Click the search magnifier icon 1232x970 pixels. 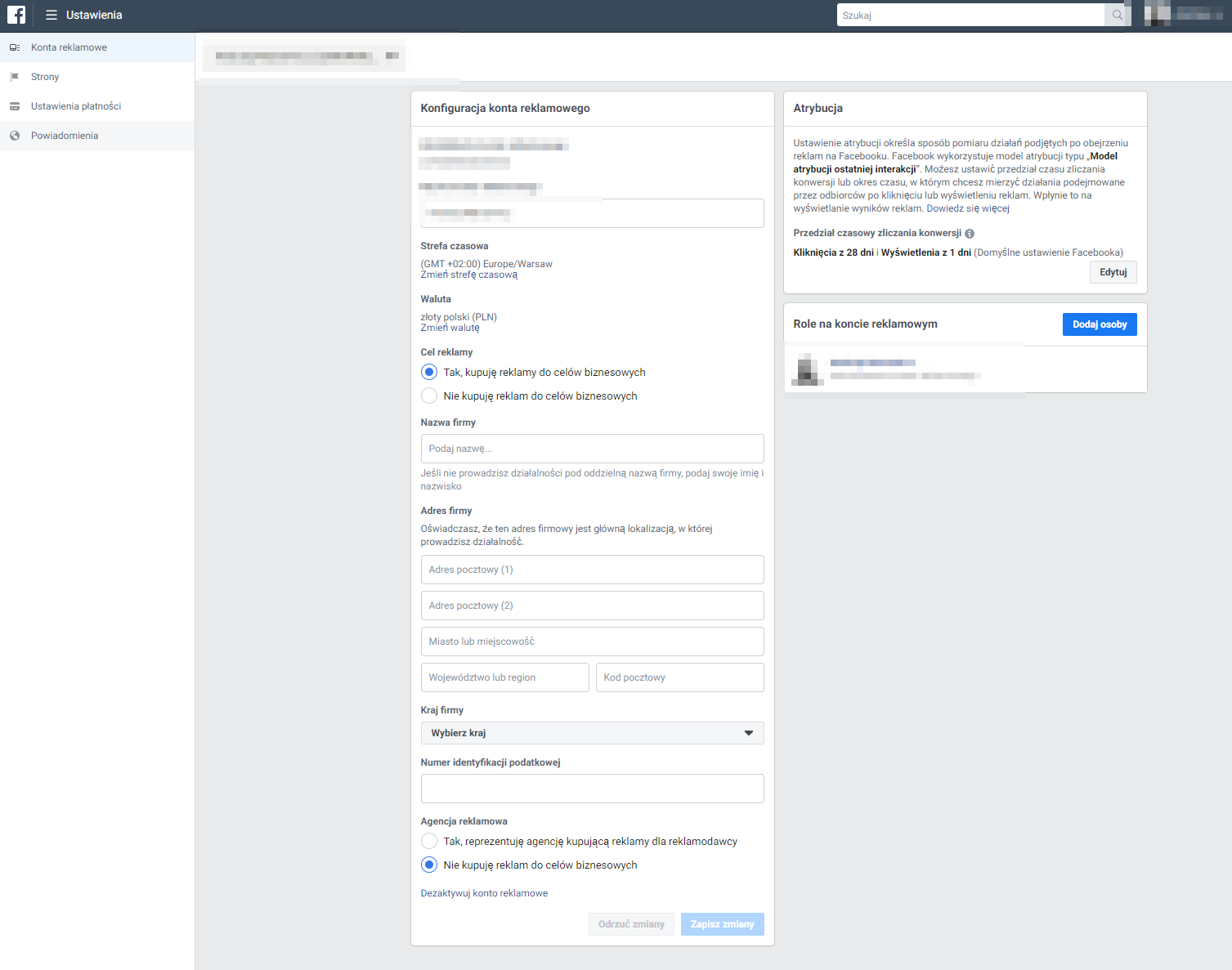click(1117, 15)
